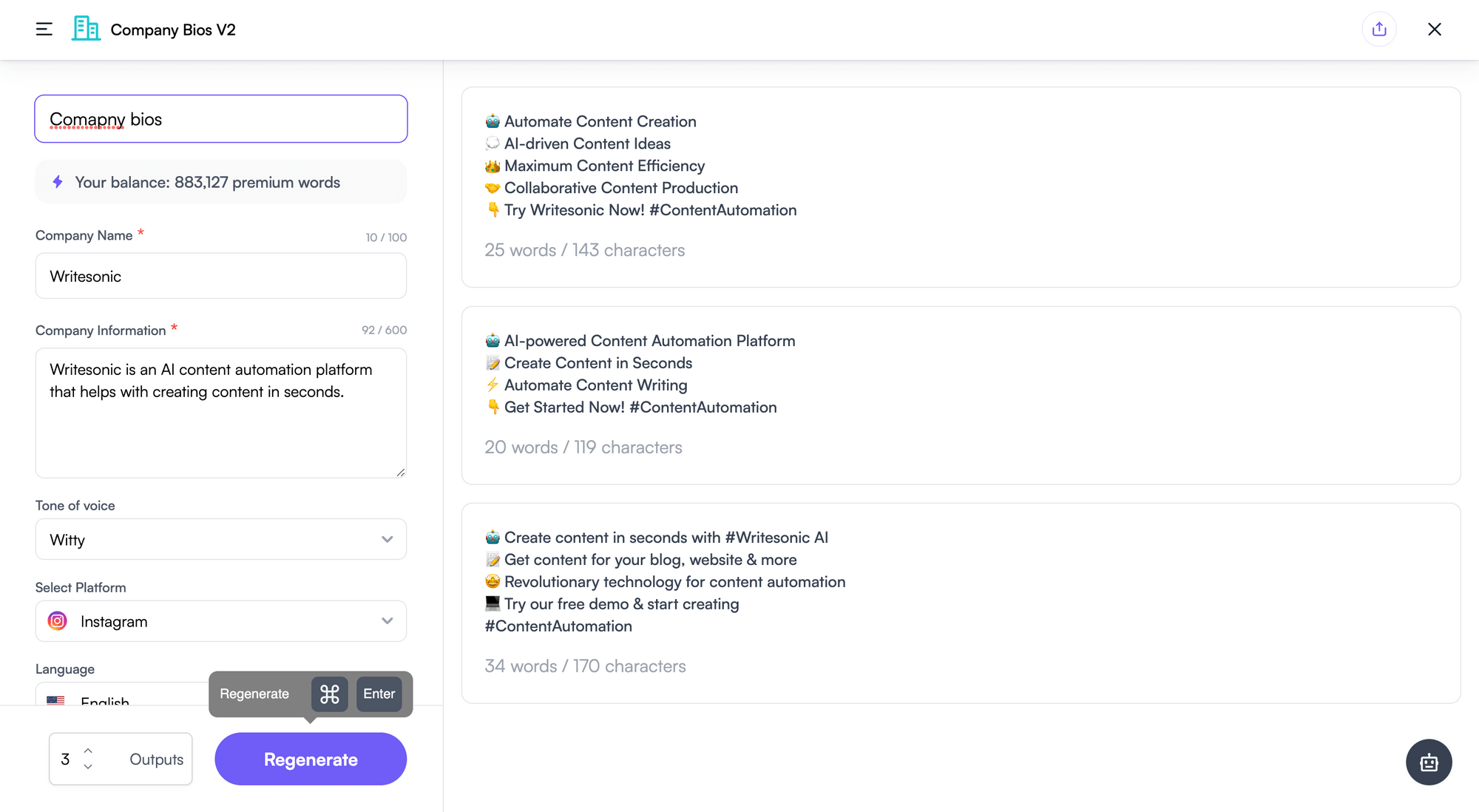Select the Company Name input field
The image size is (1479, 812).
pyautogui.click(x=220, y=275)
